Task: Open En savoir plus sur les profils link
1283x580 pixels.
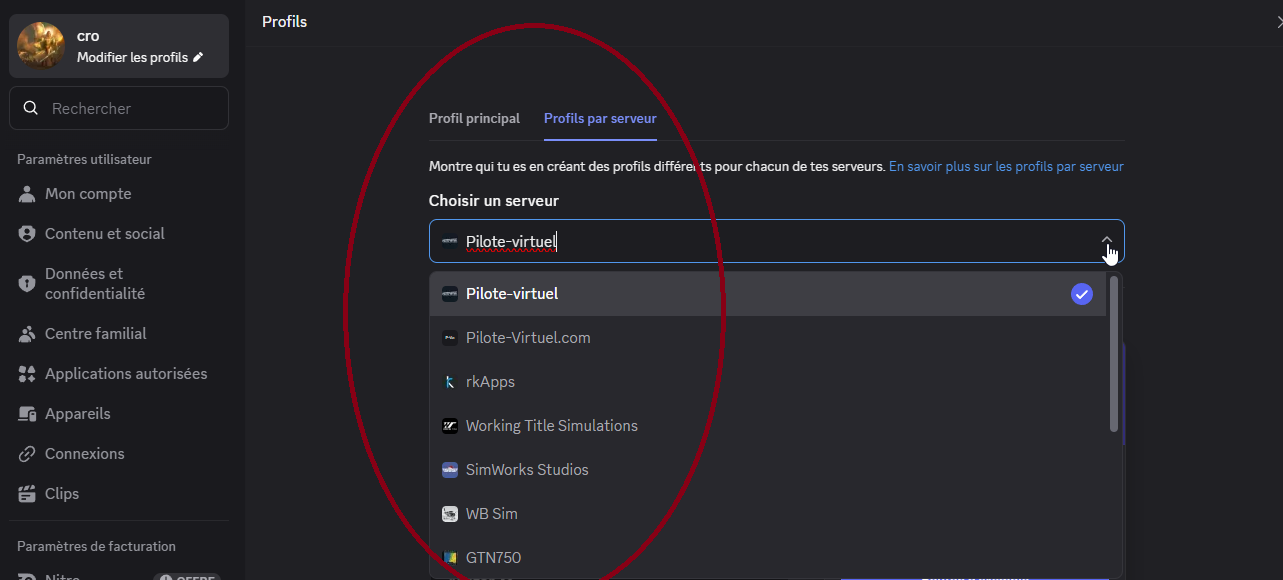Action: 1006,167
